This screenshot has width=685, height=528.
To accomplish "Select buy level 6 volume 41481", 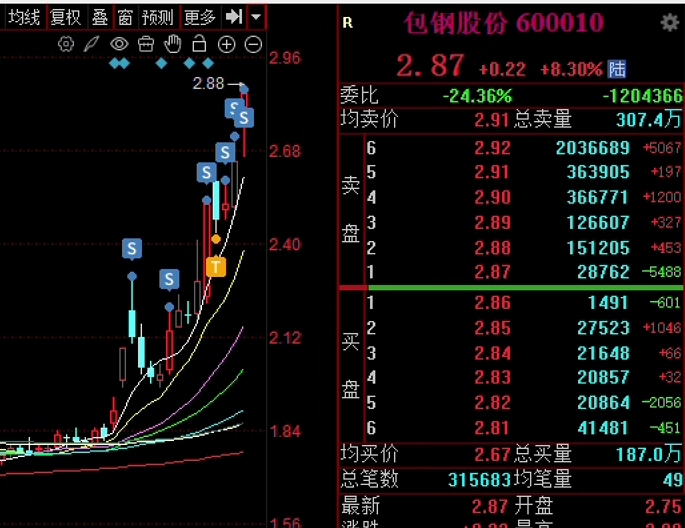I will [603, 428].
